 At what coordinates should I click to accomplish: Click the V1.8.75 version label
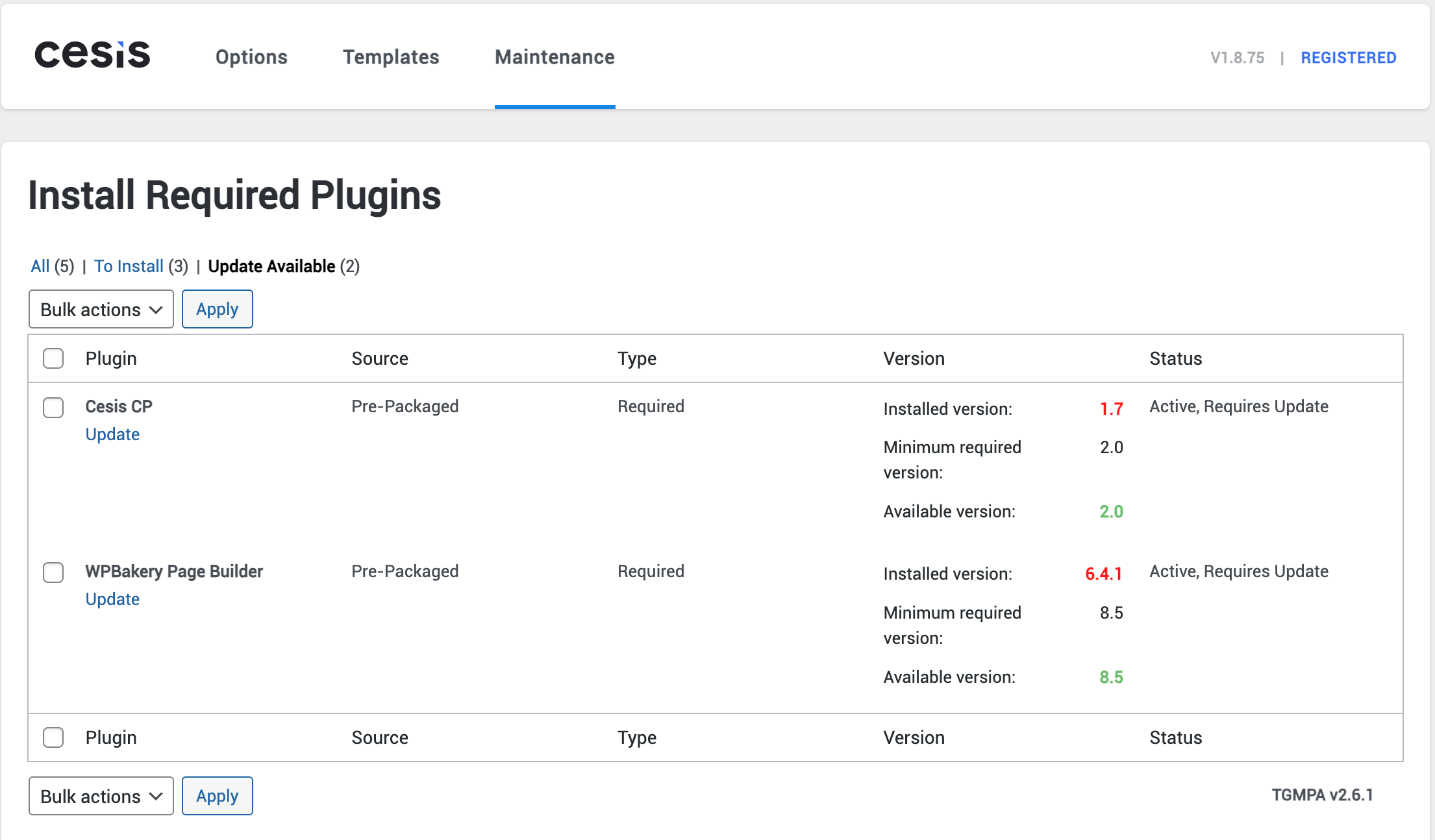1237,58
